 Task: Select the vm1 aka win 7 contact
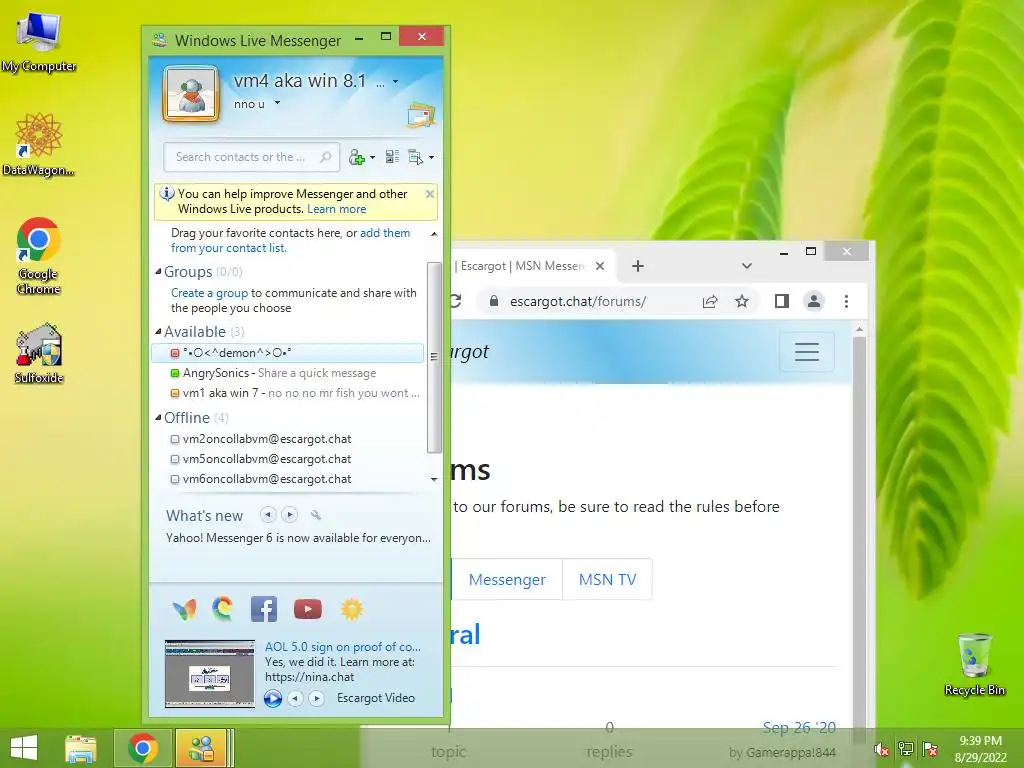(x=287, y=393)
